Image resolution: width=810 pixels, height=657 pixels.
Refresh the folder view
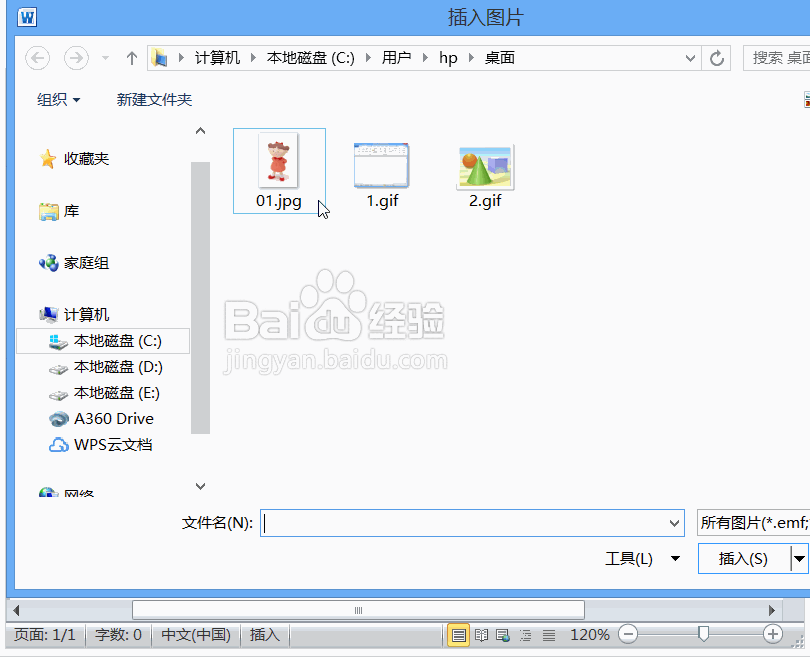[x=716, y=58]
